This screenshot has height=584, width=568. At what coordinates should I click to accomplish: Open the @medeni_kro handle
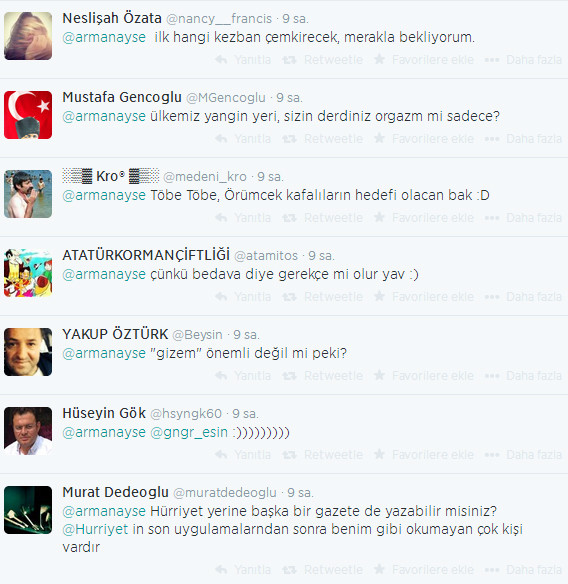205,177
